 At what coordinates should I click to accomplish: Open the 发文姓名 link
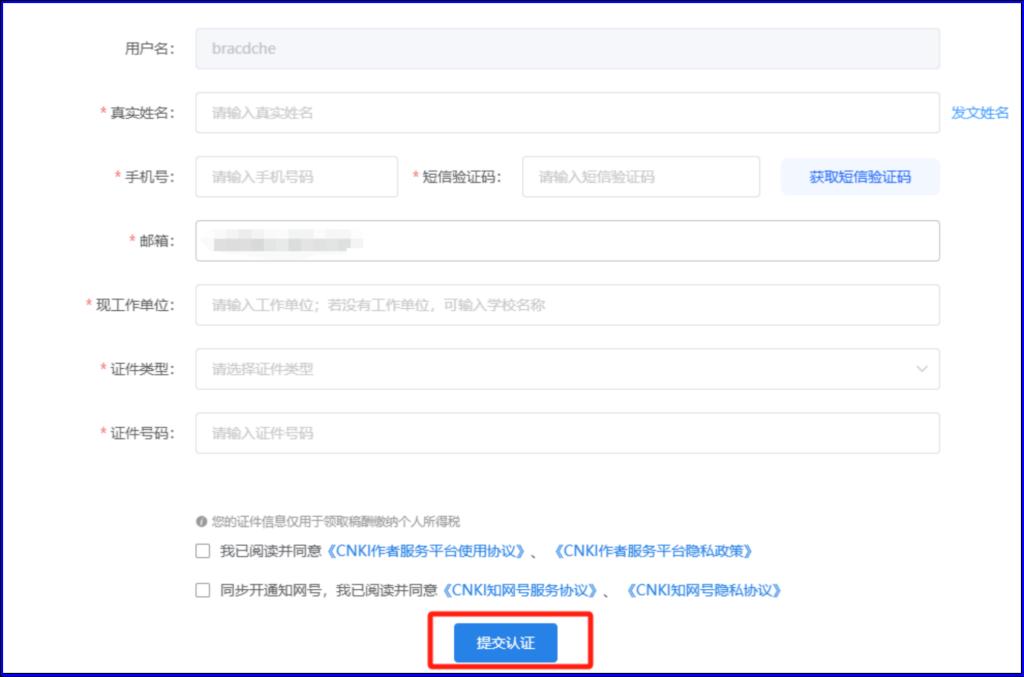pos(979,113)
